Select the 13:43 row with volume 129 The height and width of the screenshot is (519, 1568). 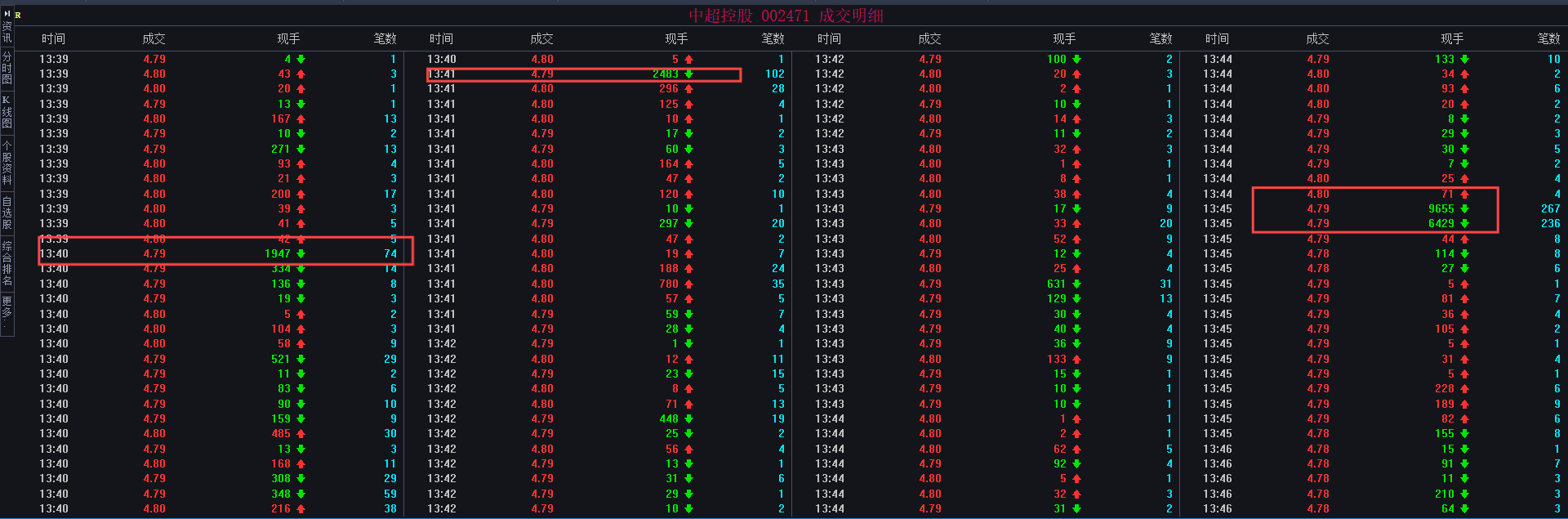pos(994,298)
